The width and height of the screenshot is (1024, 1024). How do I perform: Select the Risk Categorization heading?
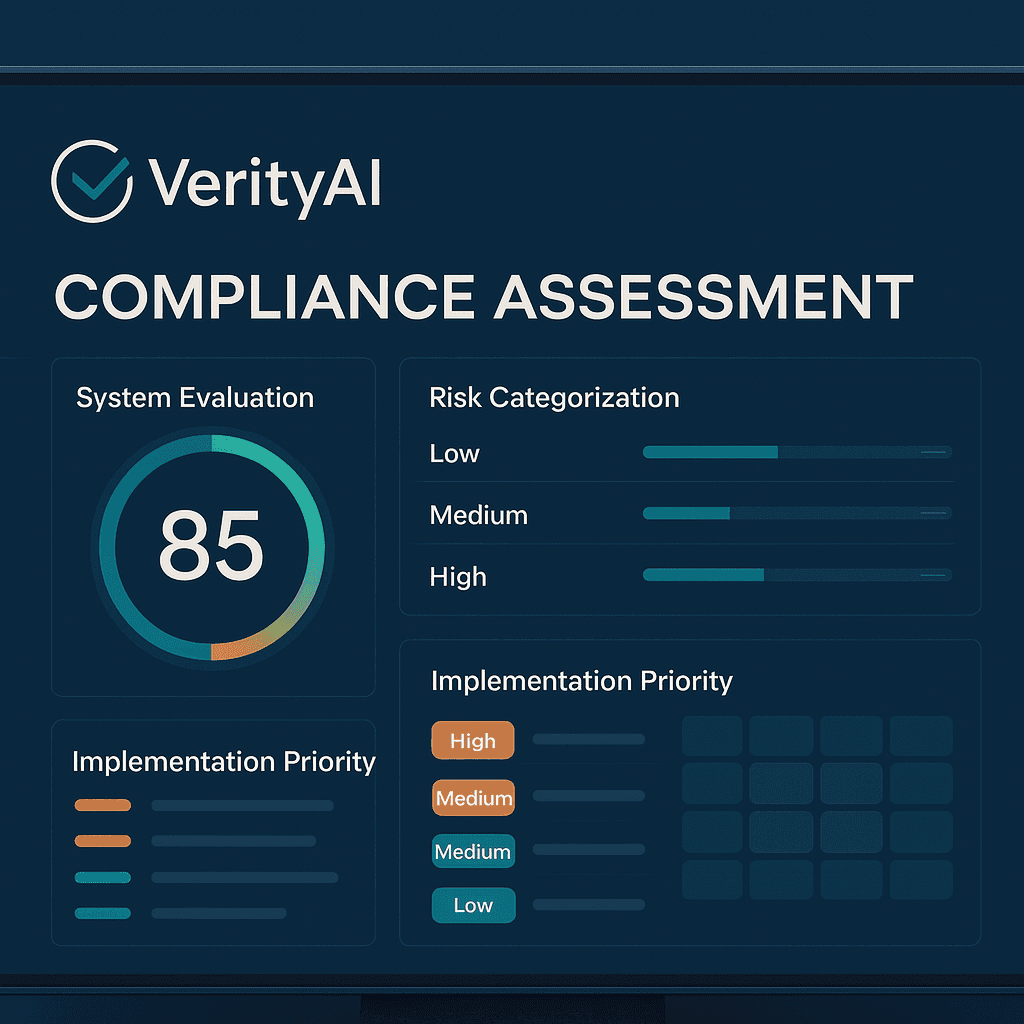click(x=554, y=397)
